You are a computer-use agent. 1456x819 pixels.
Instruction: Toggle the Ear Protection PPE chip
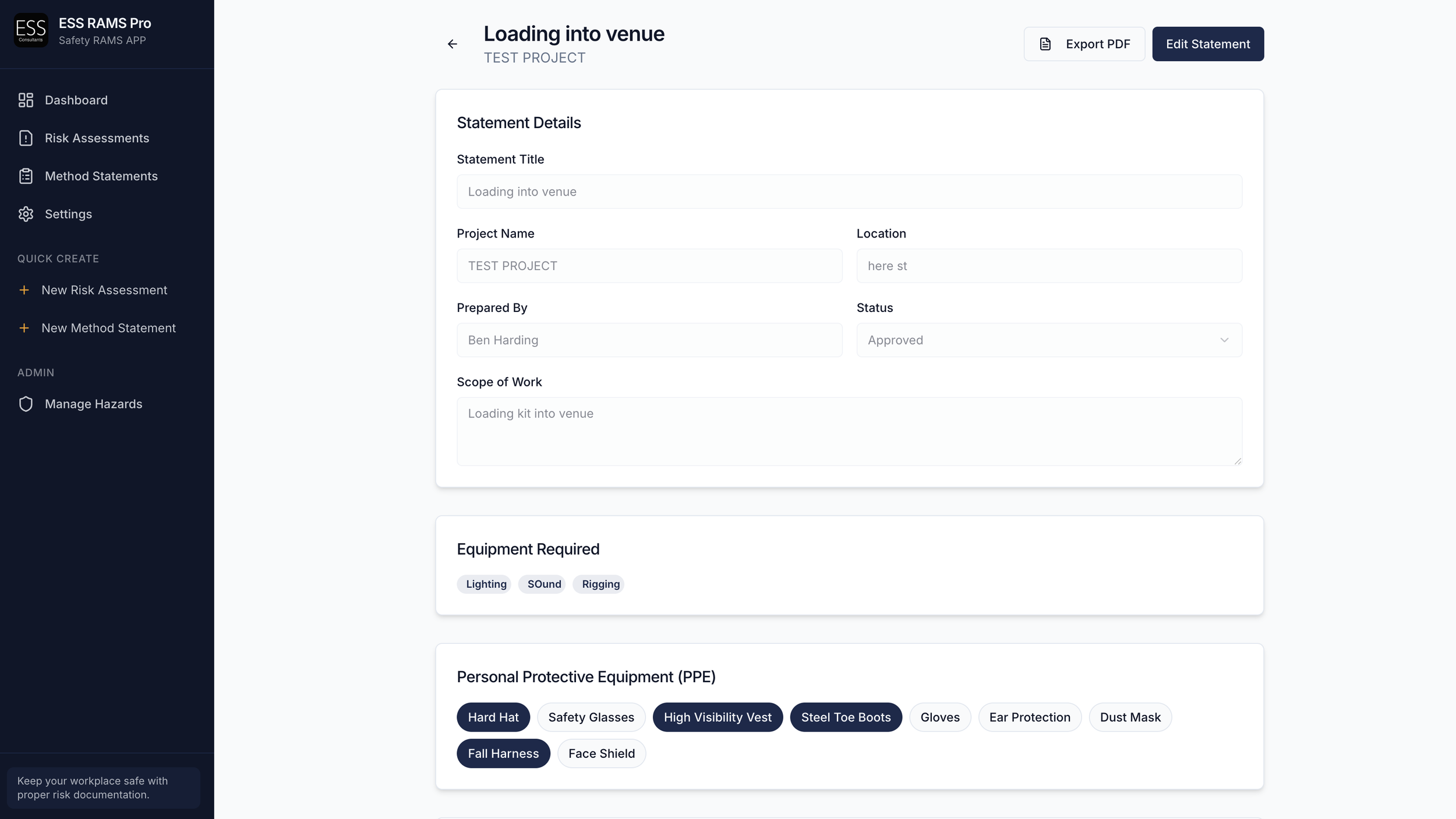1029,717
